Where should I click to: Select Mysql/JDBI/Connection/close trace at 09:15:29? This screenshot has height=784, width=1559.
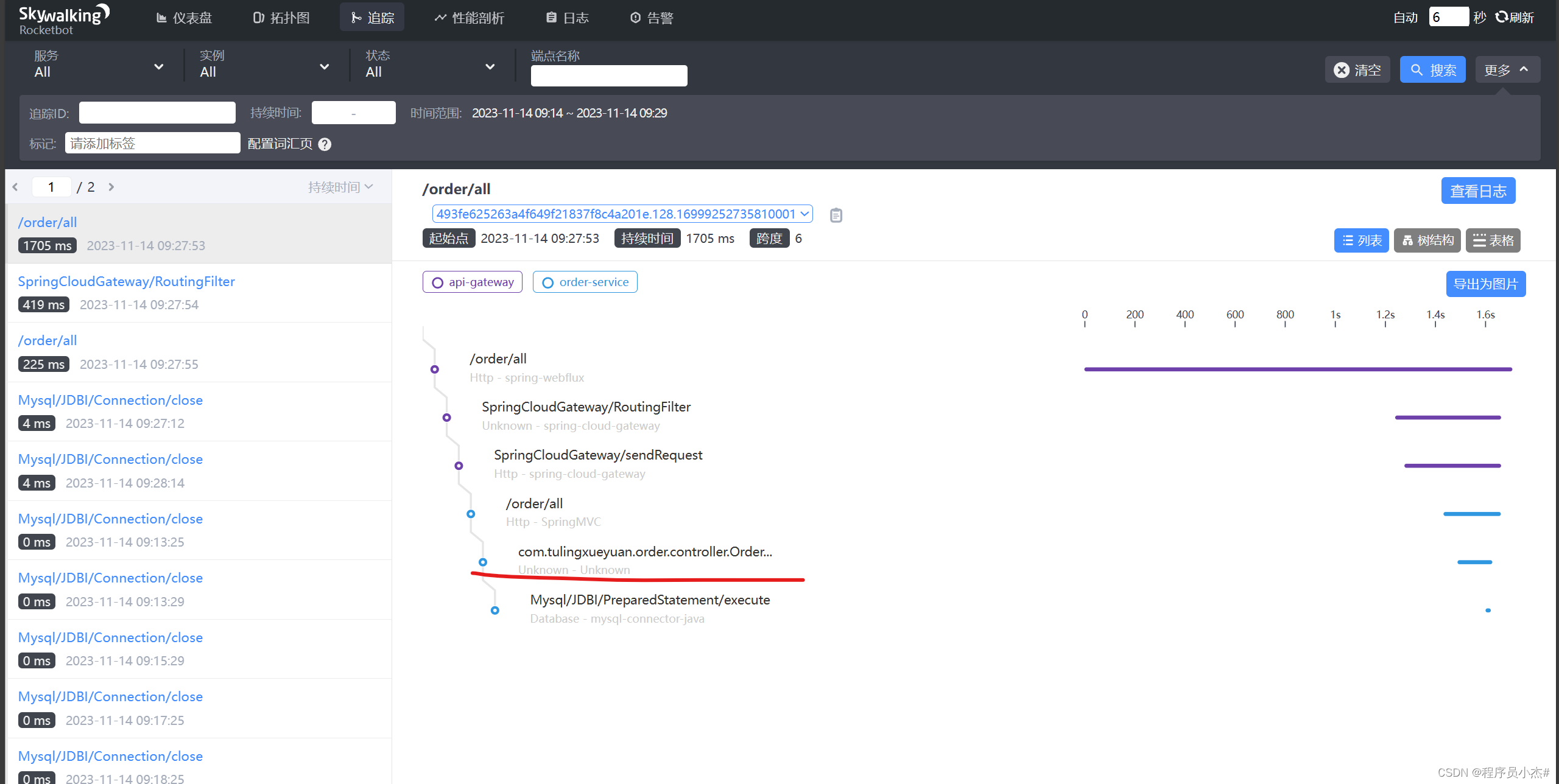click(199, 649)
